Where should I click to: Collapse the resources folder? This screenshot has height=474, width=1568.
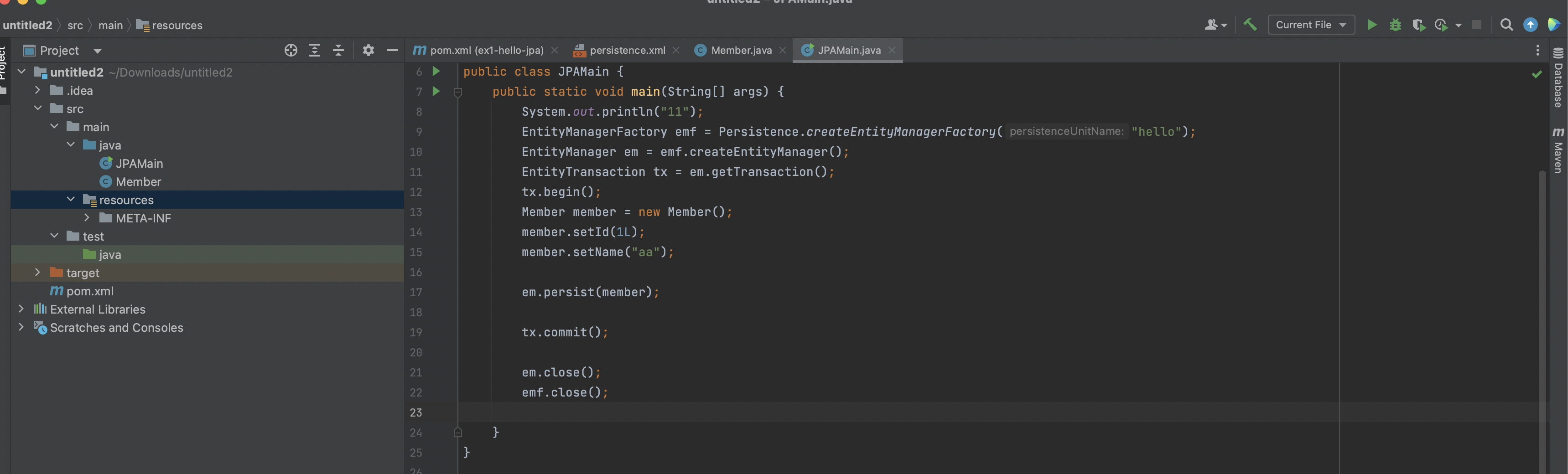pyautogui.click(x=71, y=200)
